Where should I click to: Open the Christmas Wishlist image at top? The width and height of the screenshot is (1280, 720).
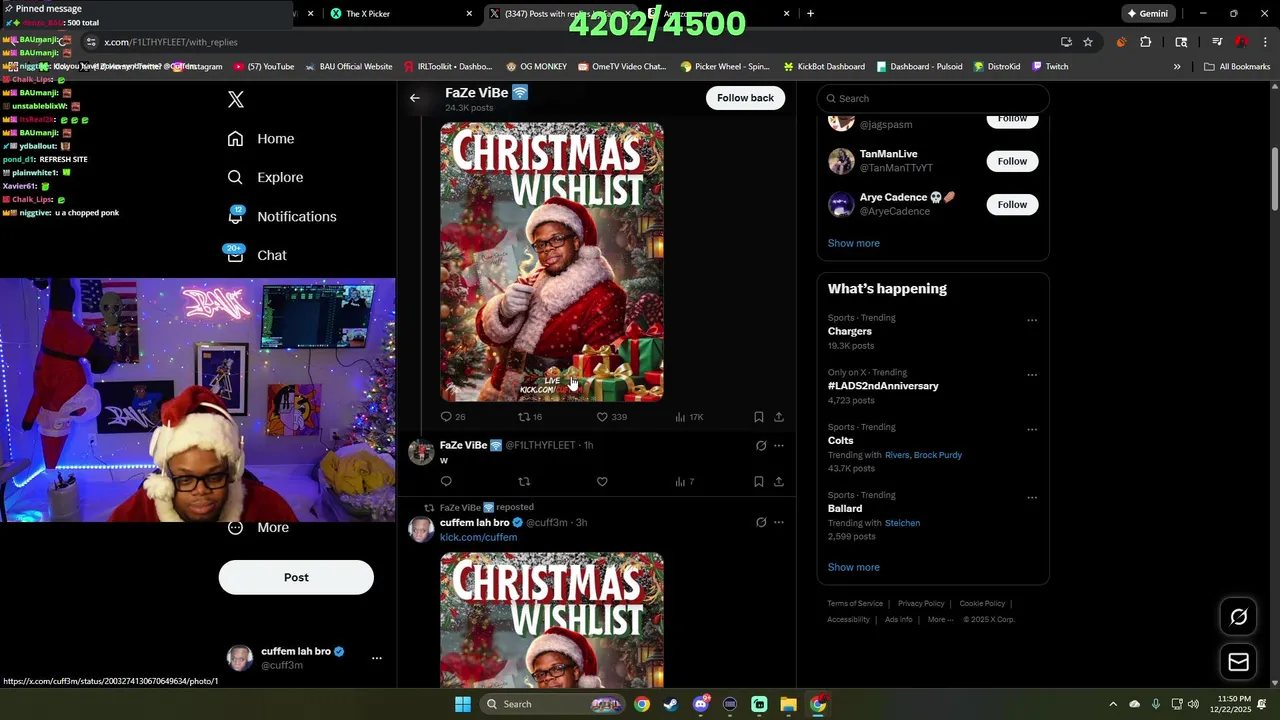point(552,262)
